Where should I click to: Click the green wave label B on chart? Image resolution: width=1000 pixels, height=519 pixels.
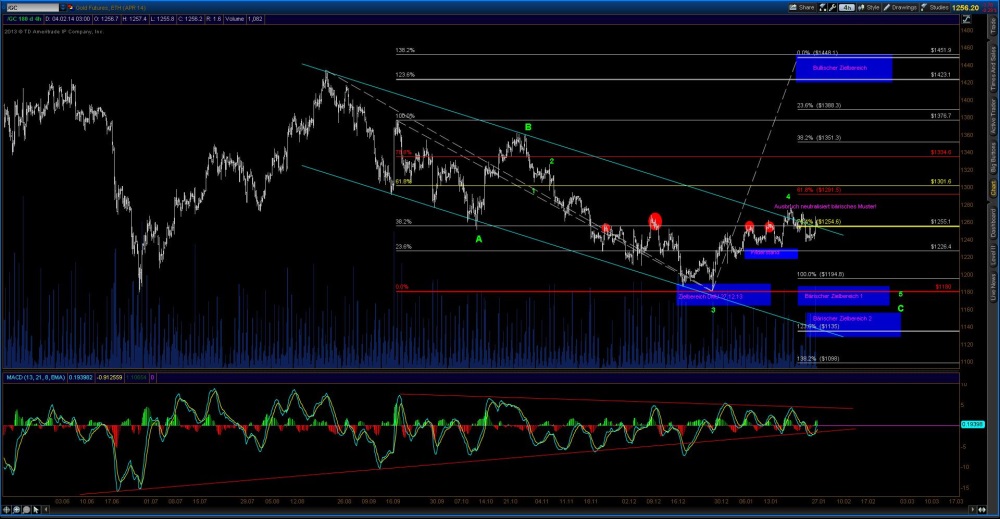[527, 128]
